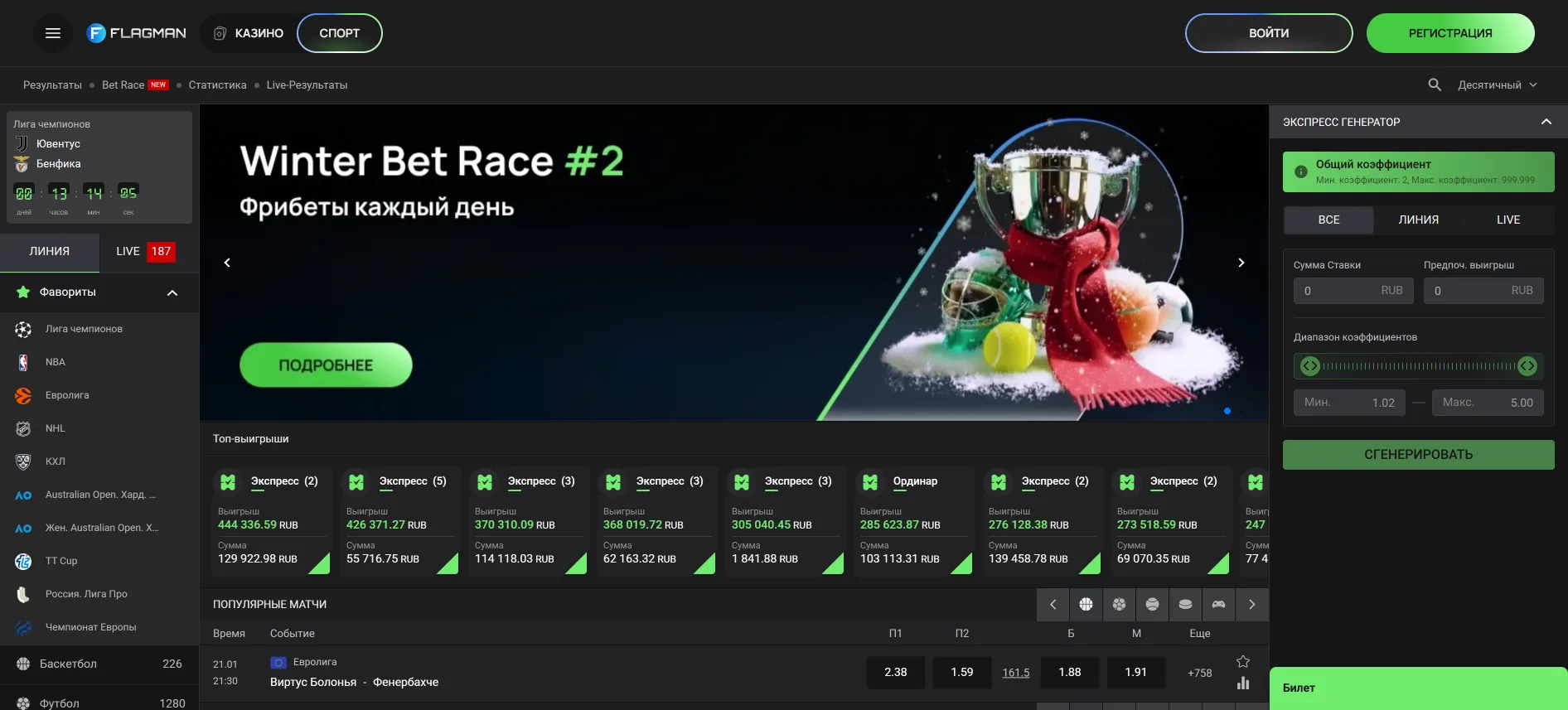
Task: Click the green РЕГИСТРАЦИЯ button
Action: [1449, 33]
